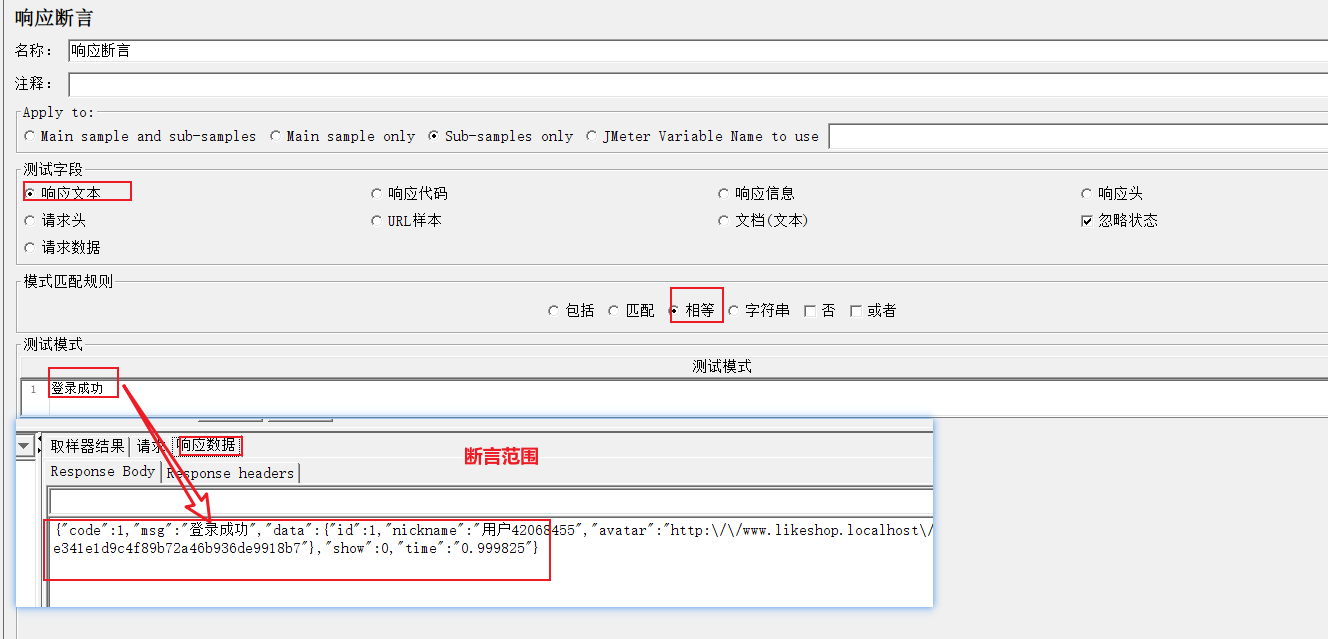The height and width of the screenshot is (639, 1328).
Task: Switch to the Response Body tab
Action: pos(103,471)
